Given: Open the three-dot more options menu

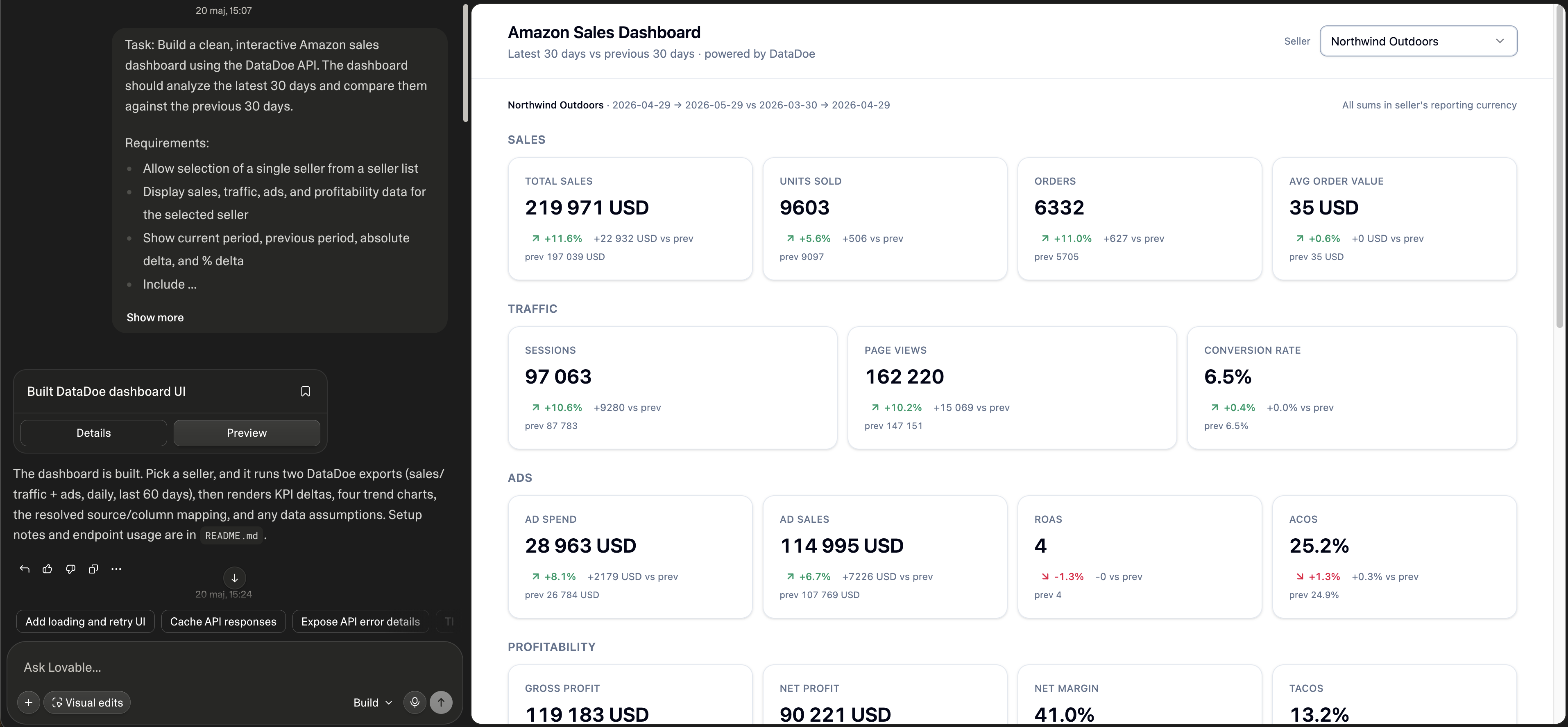Looking at the screenshot, I should [x=116, y=569].
